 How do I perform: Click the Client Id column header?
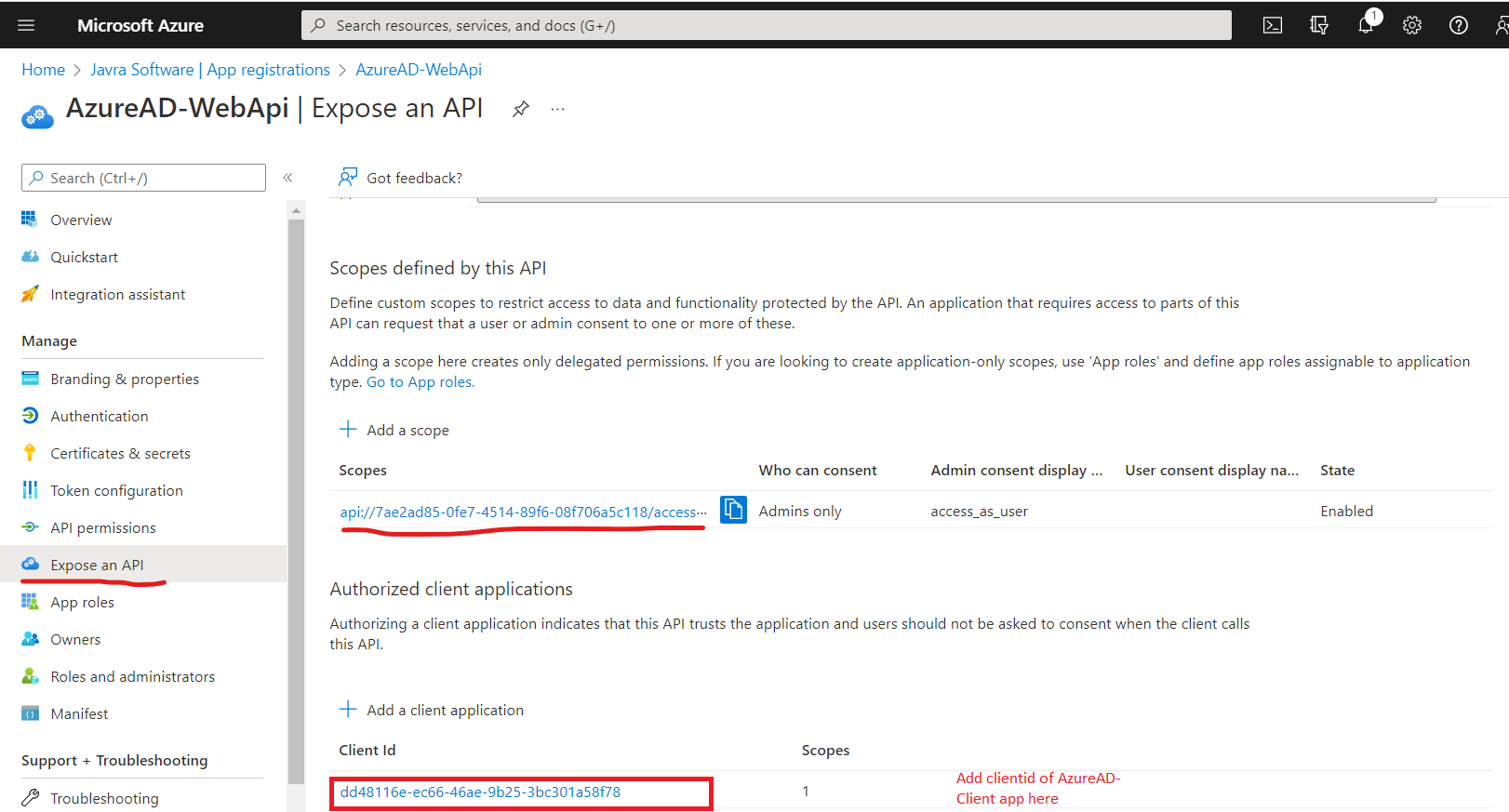pos(367,751)
